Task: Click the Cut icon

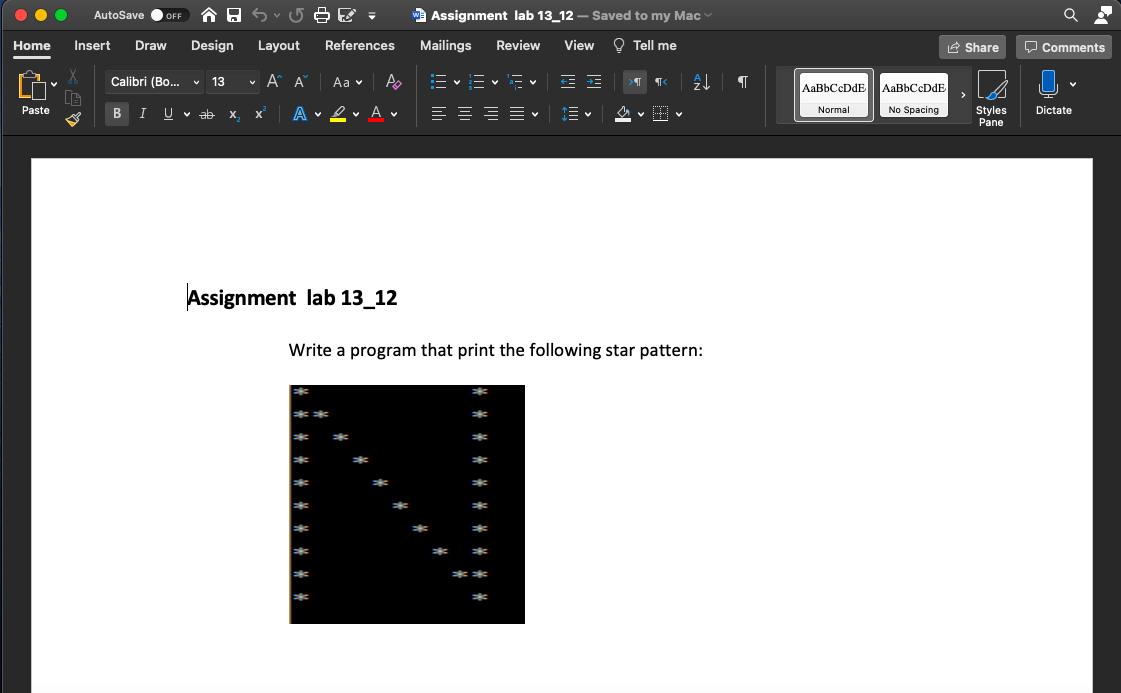Action: 72,78
